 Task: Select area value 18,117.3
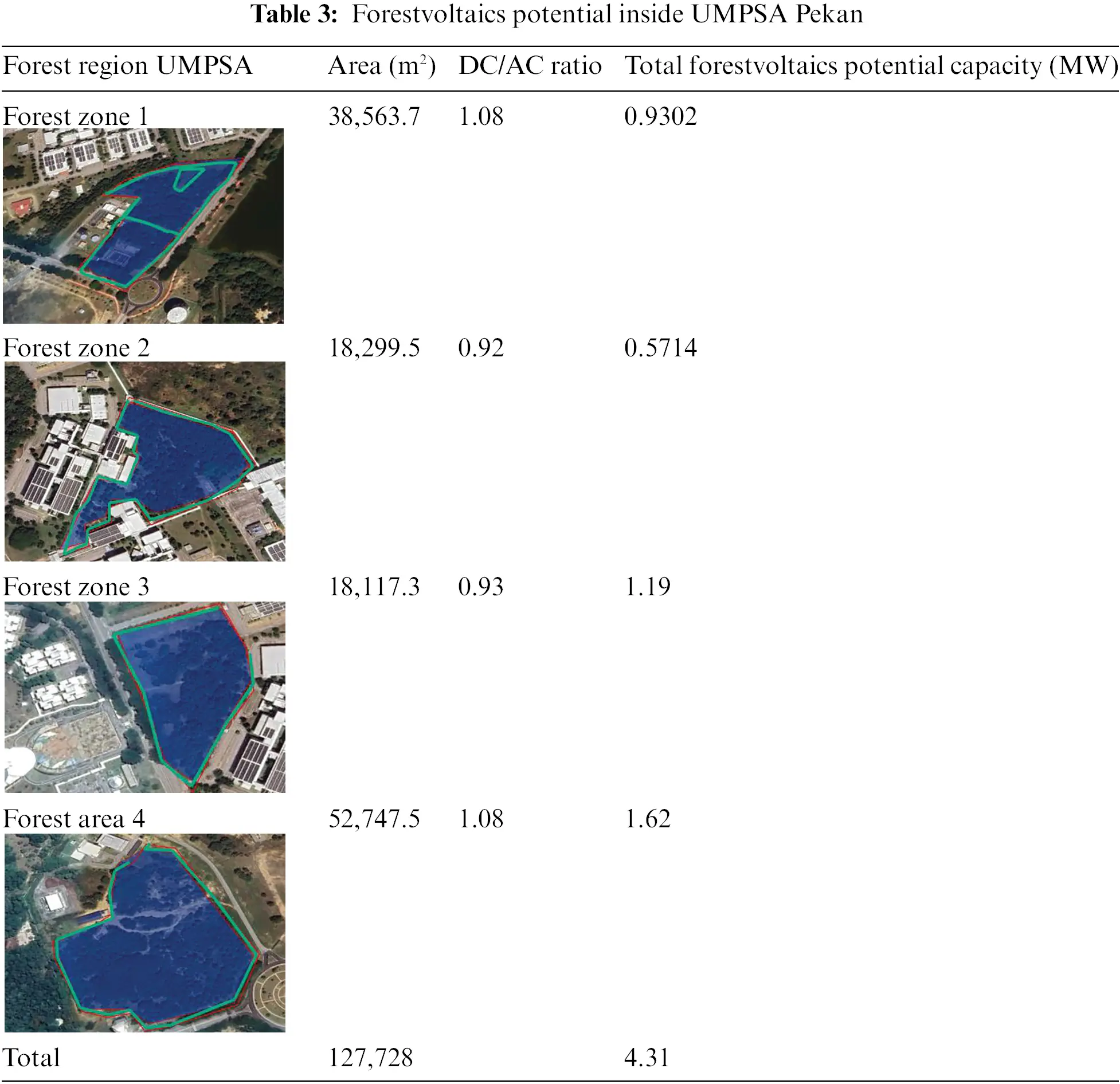(x=374, y=587)
